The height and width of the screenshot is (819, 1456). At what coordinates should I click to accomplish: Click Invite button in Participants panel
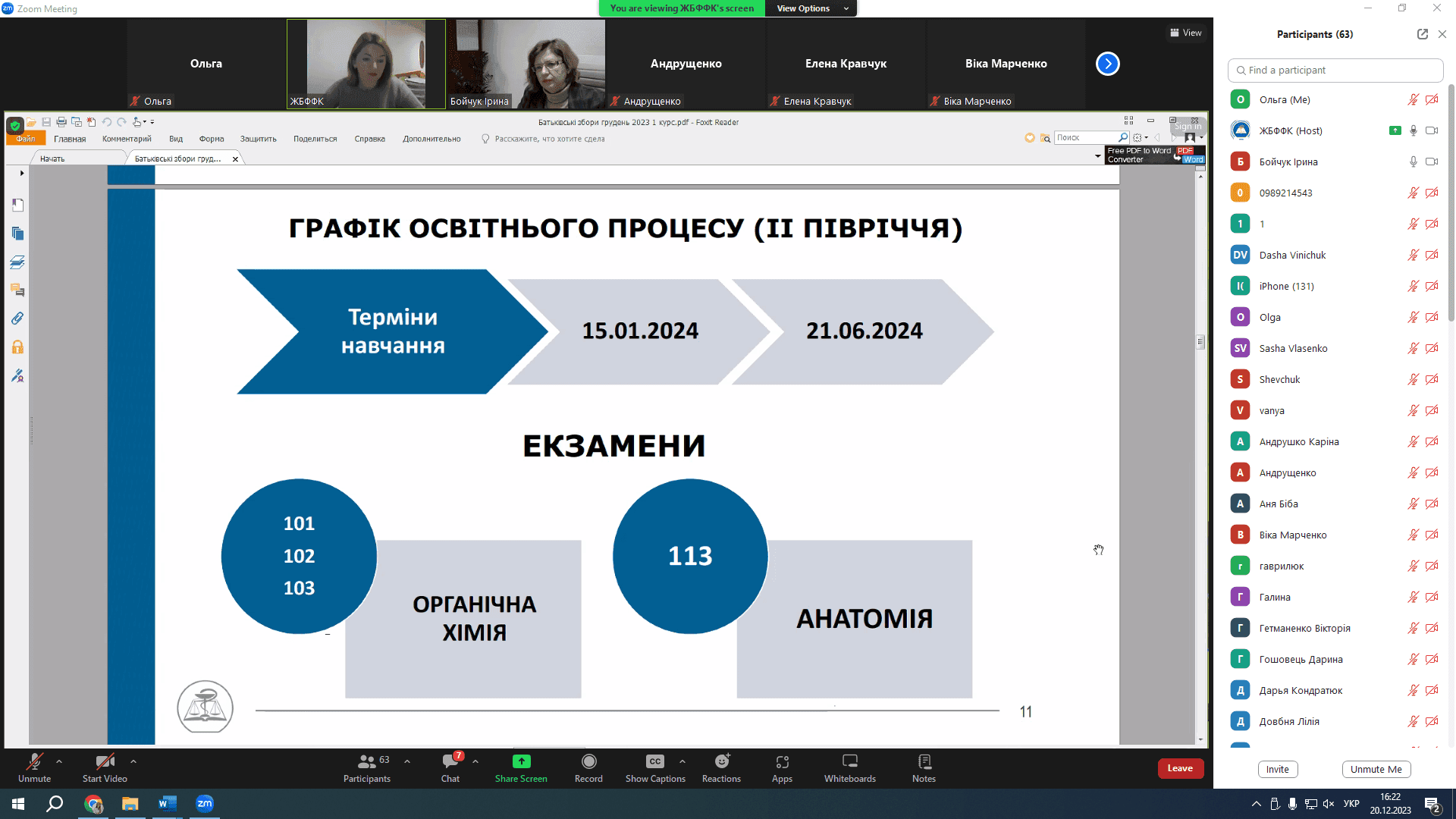(x=1277, y=769)
